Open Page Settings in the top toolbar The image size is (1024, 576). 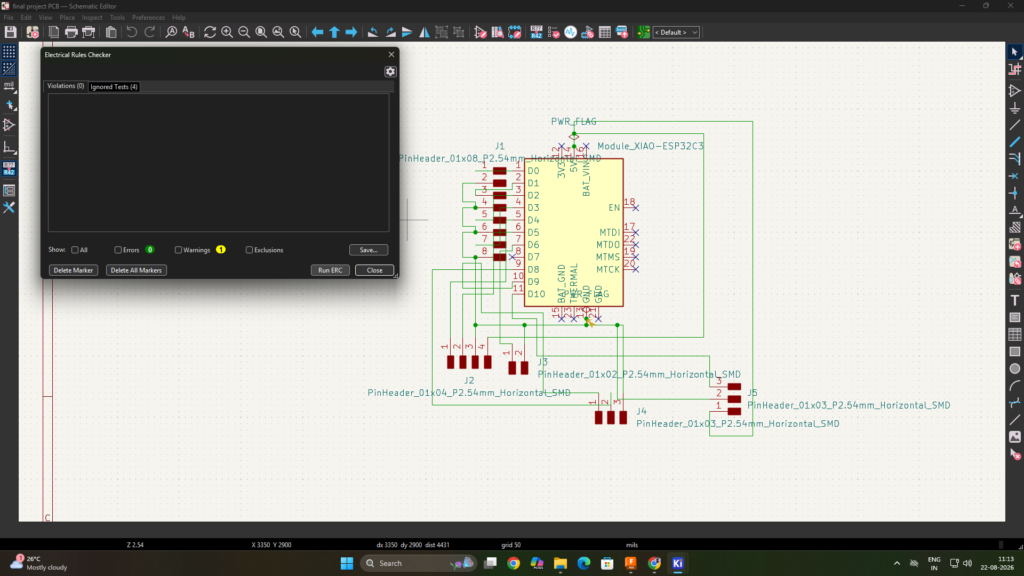[54, 32]
